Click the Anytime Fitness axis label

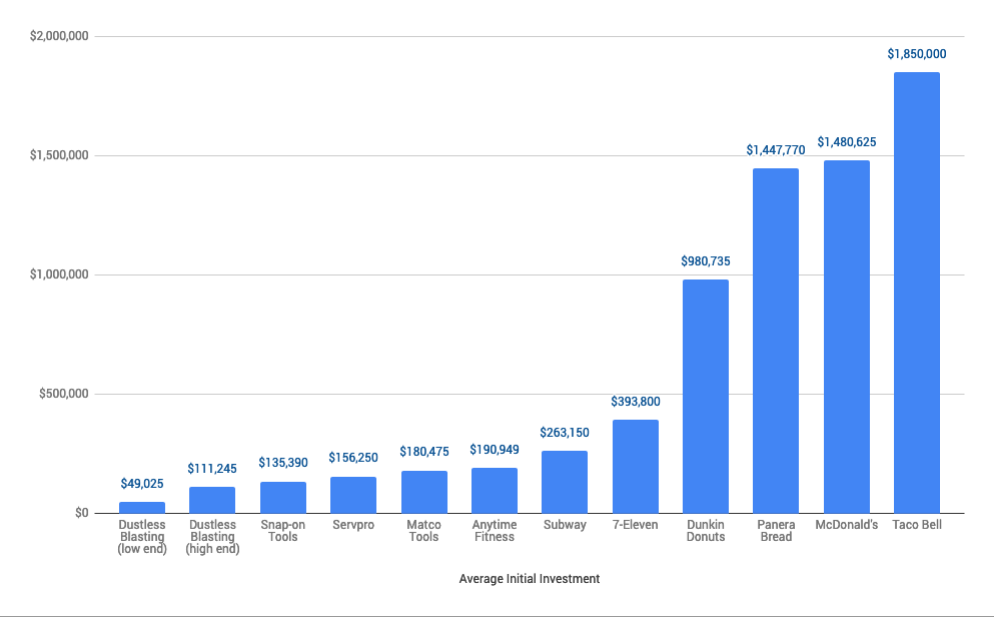pos(494,531)
